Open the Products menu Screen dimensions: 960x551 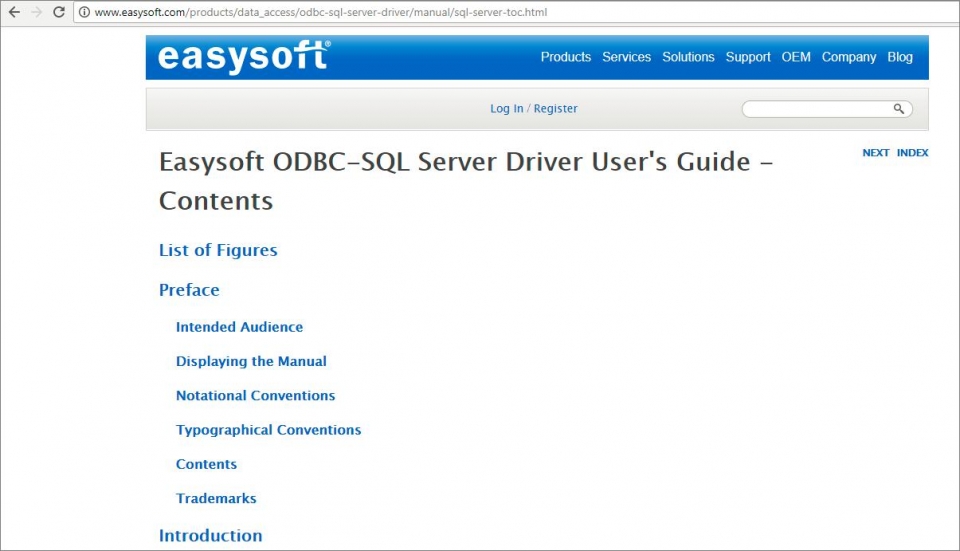565,57
